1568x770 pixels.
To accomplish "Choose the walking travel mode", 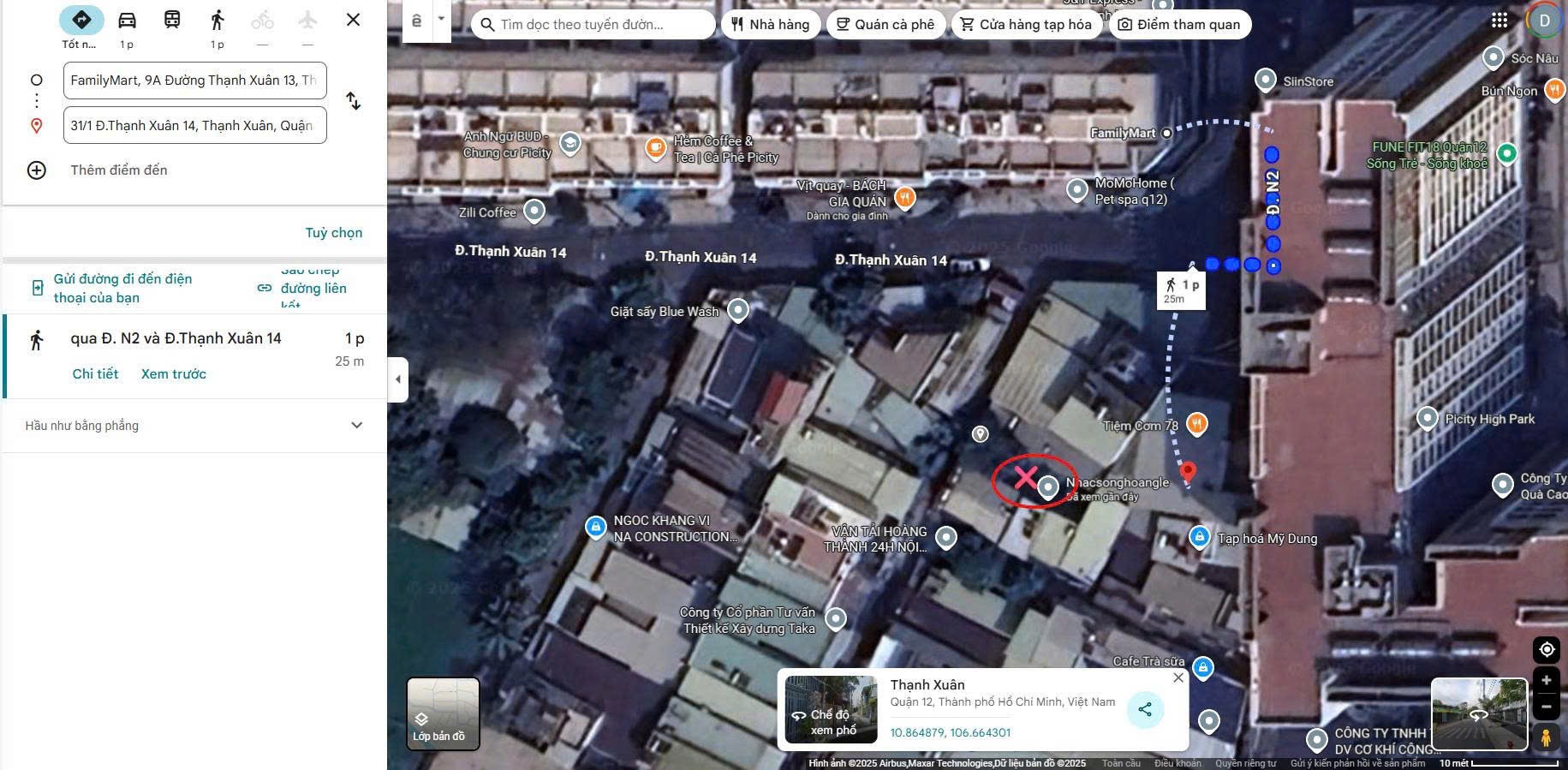I will [218, 20].
